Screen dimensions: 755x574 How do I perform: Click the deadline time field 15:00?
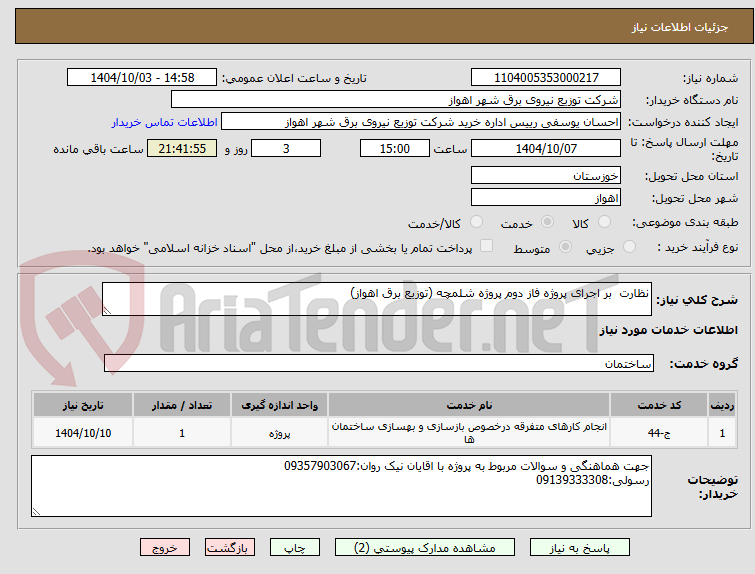(x=395, y=148)
